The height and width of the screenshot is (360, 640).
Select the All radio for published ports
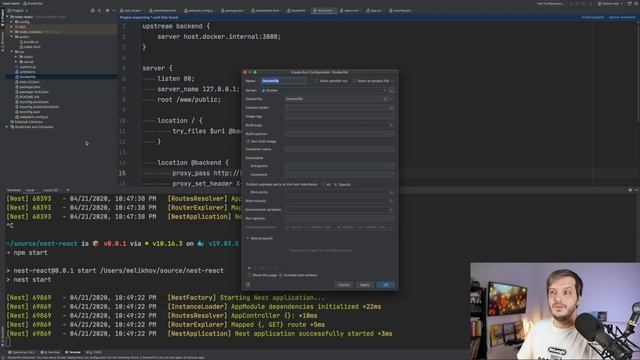coord(323,184)
